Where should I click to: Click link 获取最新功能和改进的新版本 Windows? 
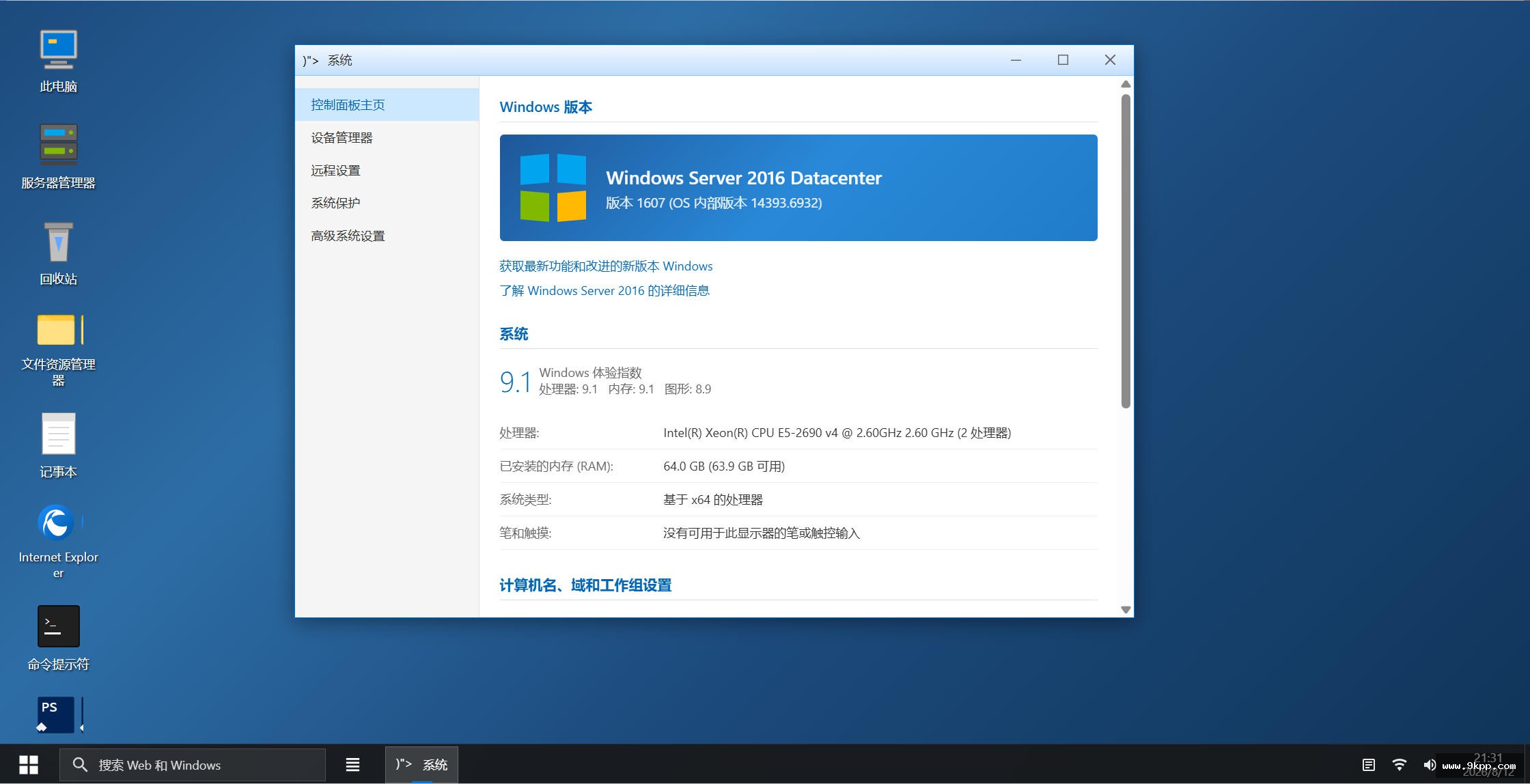tap(606, 266)
